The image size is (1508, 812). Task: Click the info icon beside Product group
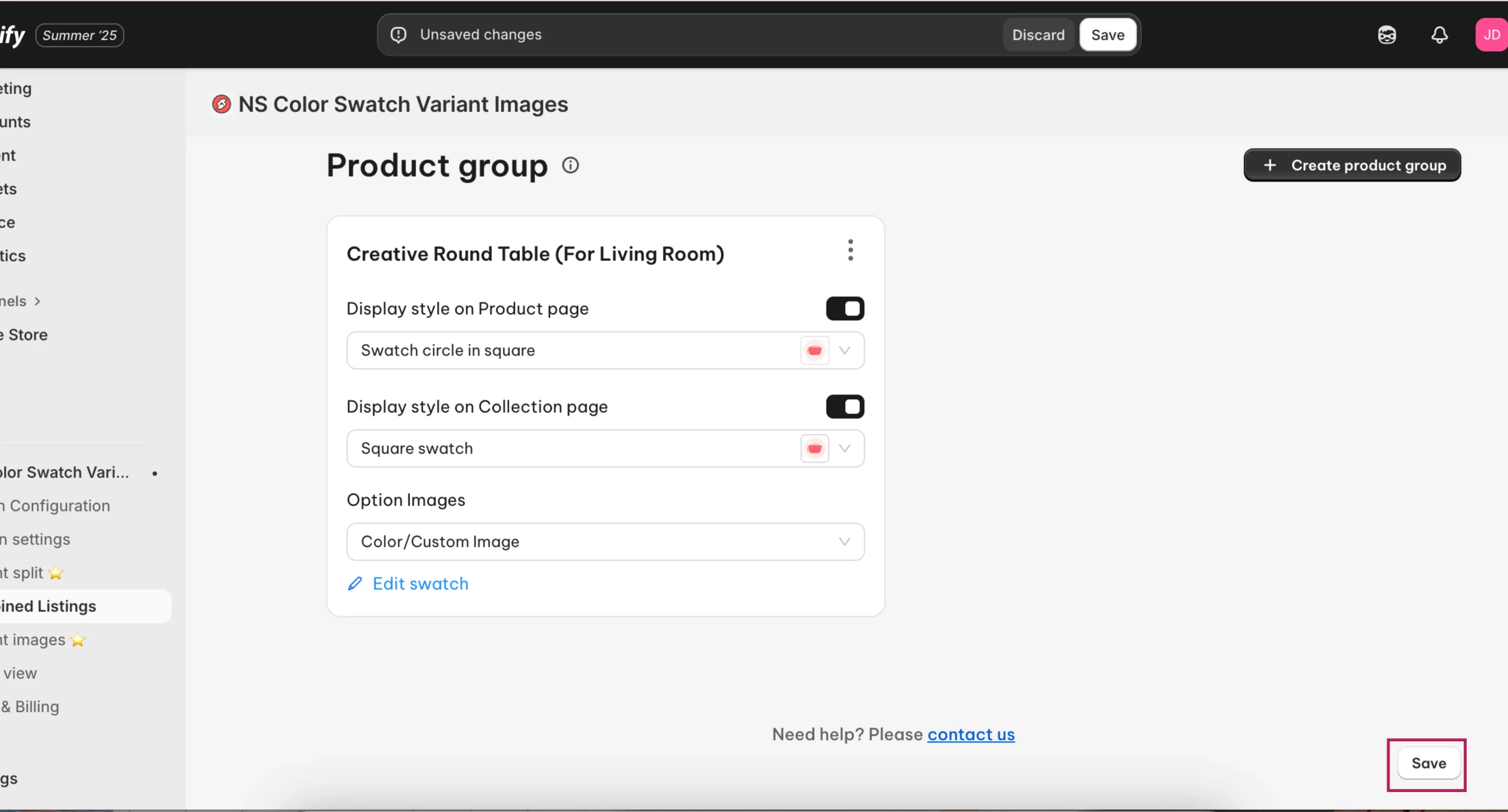pos(570,165)
